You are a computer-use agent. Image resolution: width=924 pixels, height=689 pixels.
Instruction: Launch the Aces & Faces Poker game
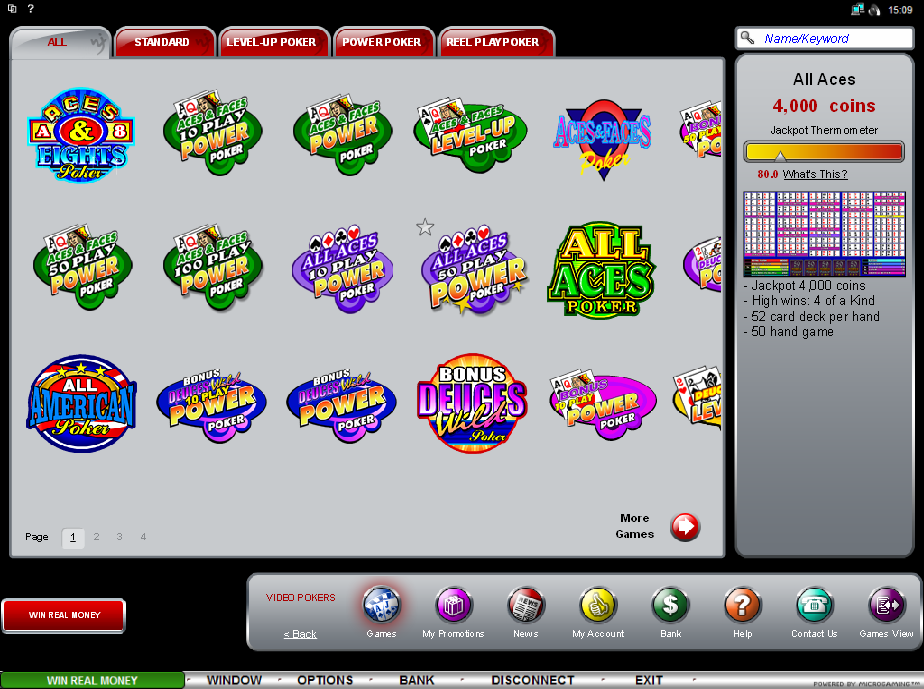(x=602, y=140)
